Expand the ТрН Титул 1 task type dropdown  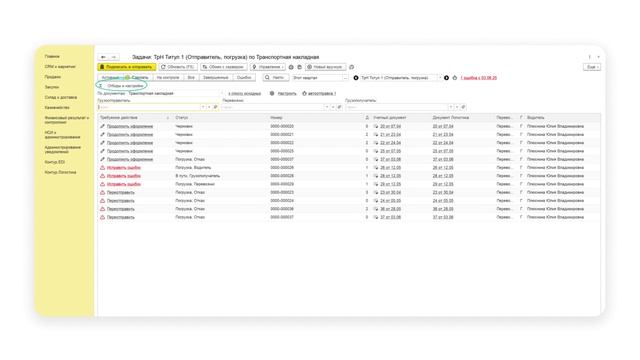[440, 78]
